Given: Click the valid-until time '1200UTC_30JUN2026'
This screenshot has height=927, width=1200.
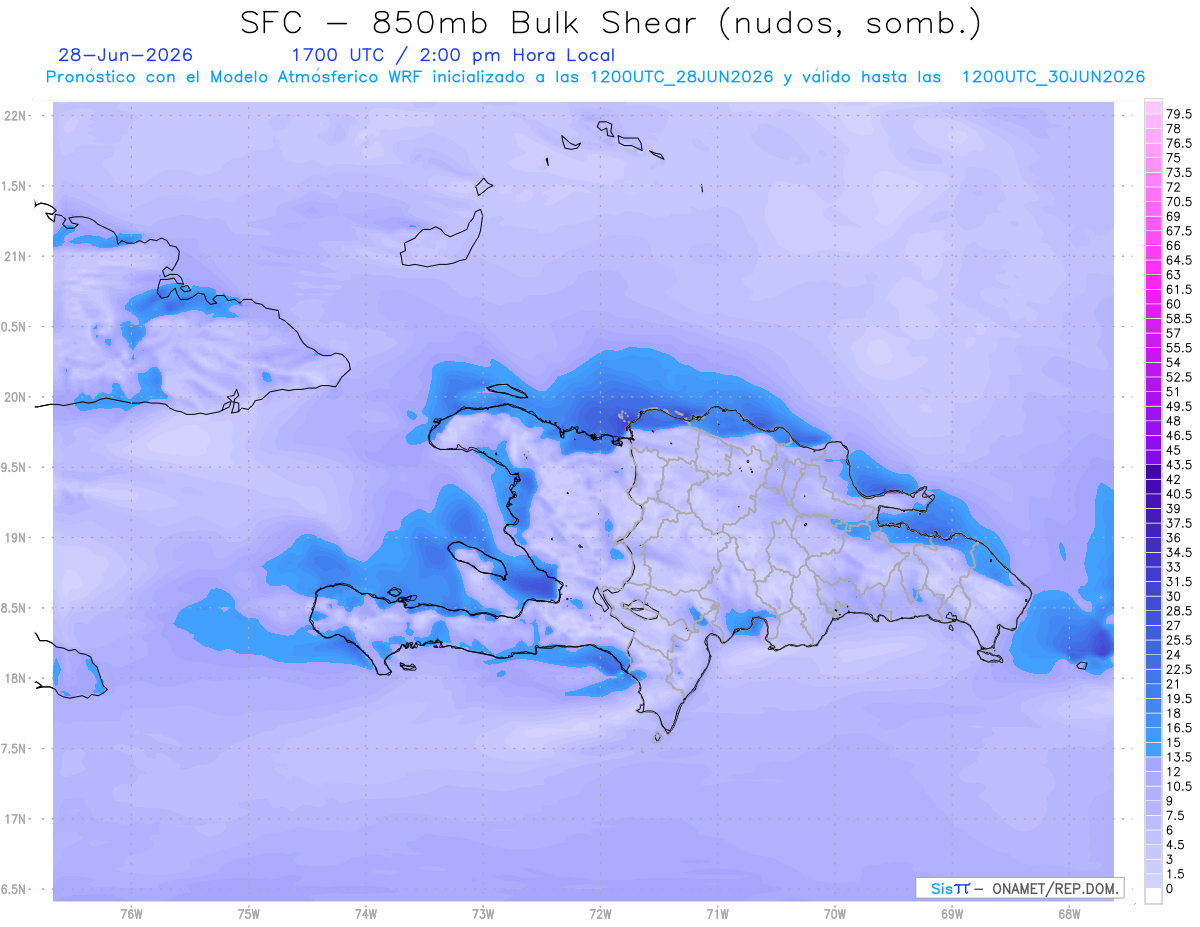Looking at the screenshot, I should (1053, 77).
